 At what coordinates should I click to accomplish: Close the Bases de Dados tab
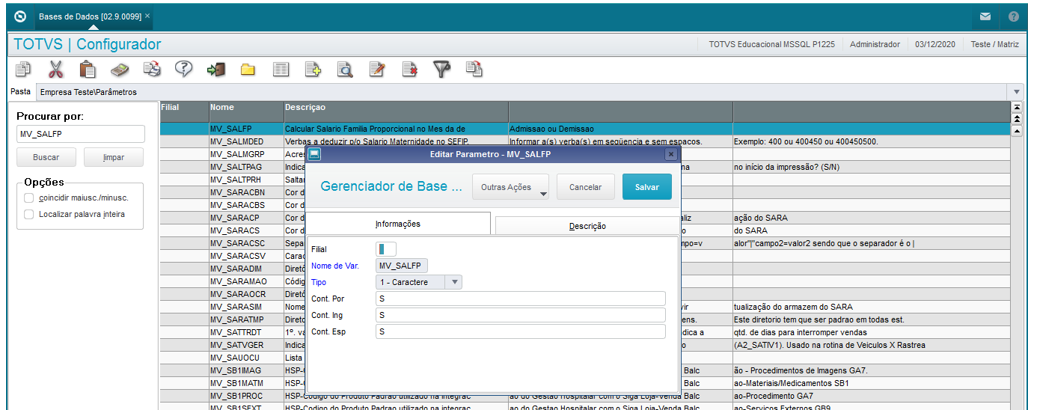[147, 16]
